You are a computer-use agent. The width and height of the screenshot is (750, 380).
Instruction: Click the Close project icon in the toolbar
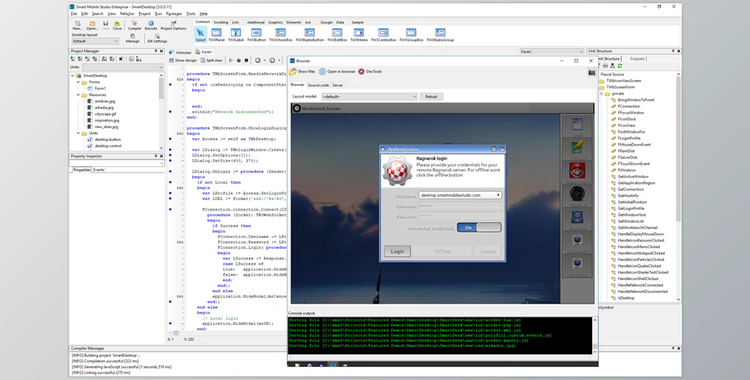[117, 24]
